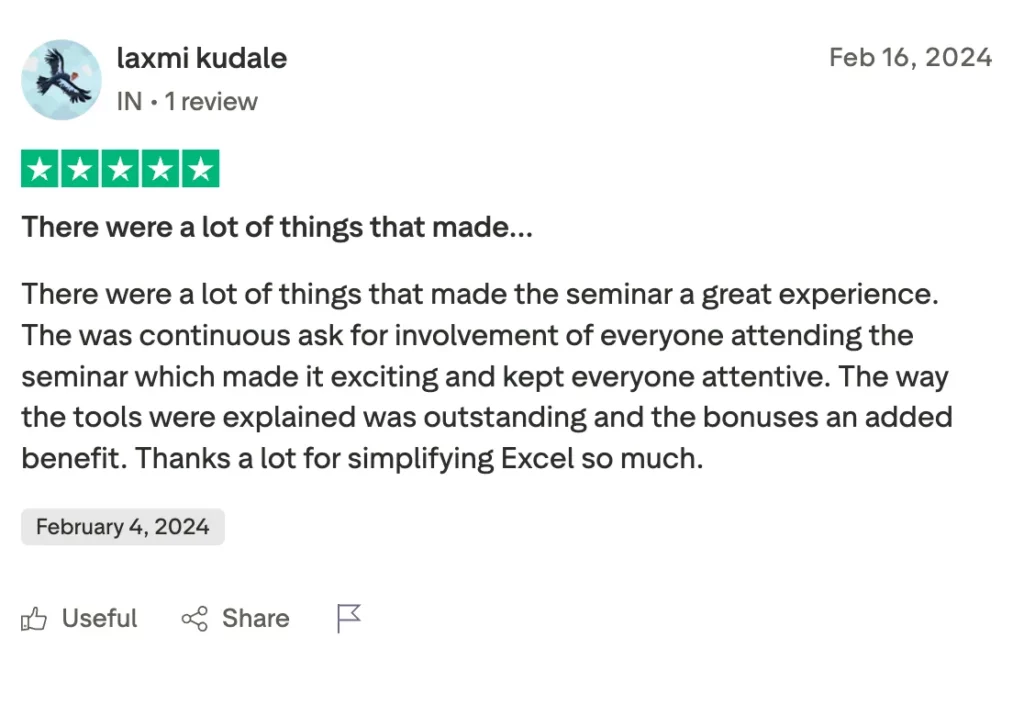Click the third green rating star
Viewport: 1024px width, 727px height.
tap(120, 170)
